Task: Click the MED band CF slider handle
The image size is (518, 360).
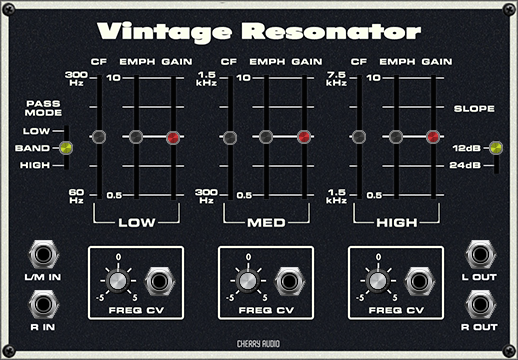Action: tap(230, 137)
